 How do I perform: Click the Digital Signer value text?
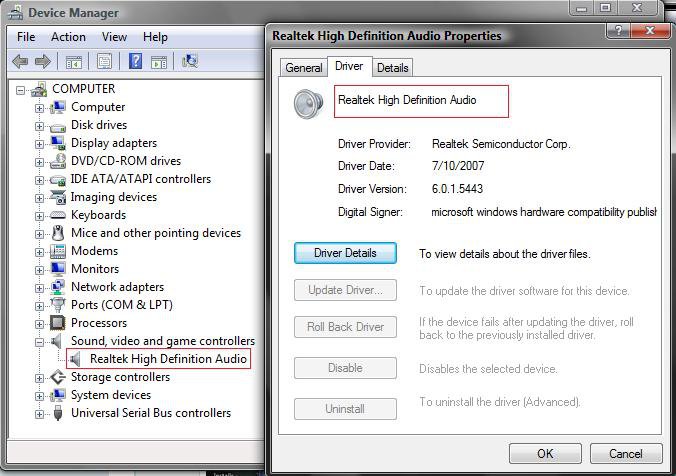click(x=544, y=212)
